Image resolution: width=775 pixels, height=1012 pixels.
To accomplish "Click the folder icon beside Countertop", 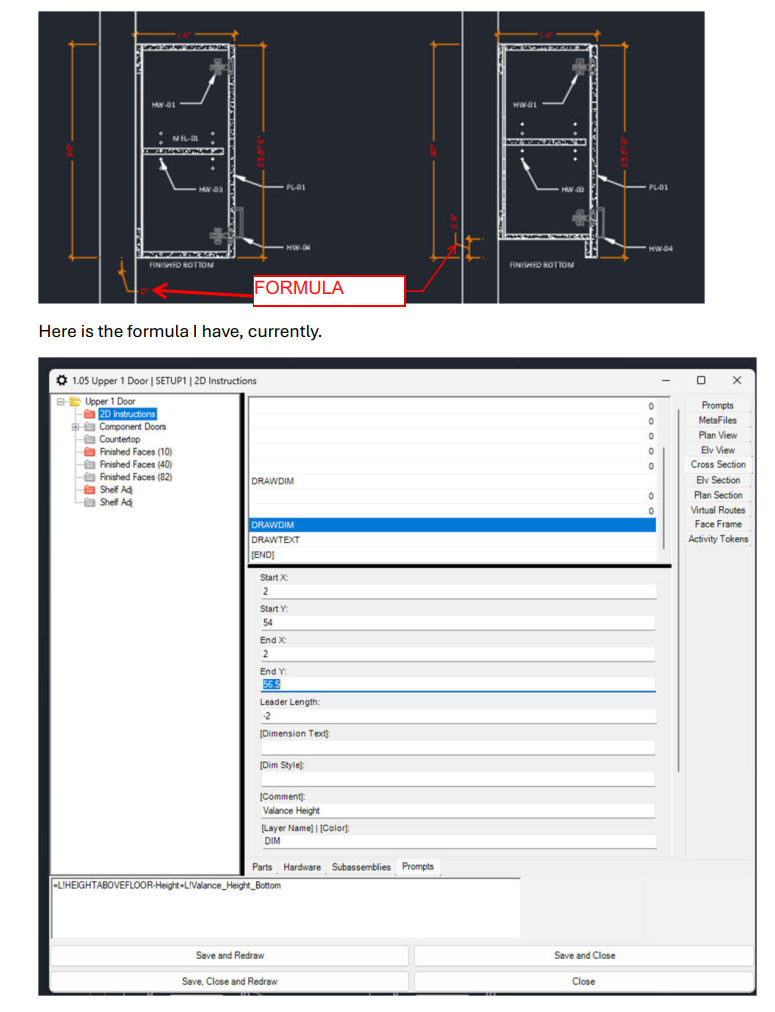I will (90, 440).
